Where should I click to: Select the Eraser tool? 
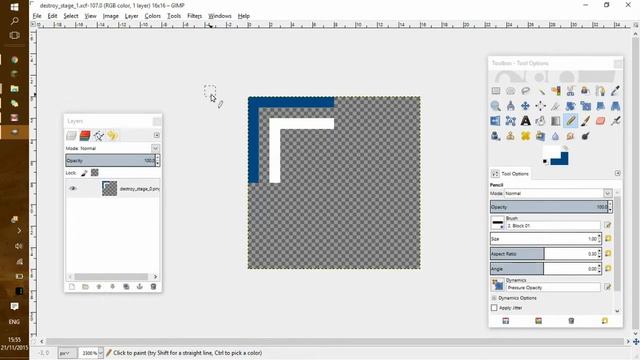click(601, 121)
